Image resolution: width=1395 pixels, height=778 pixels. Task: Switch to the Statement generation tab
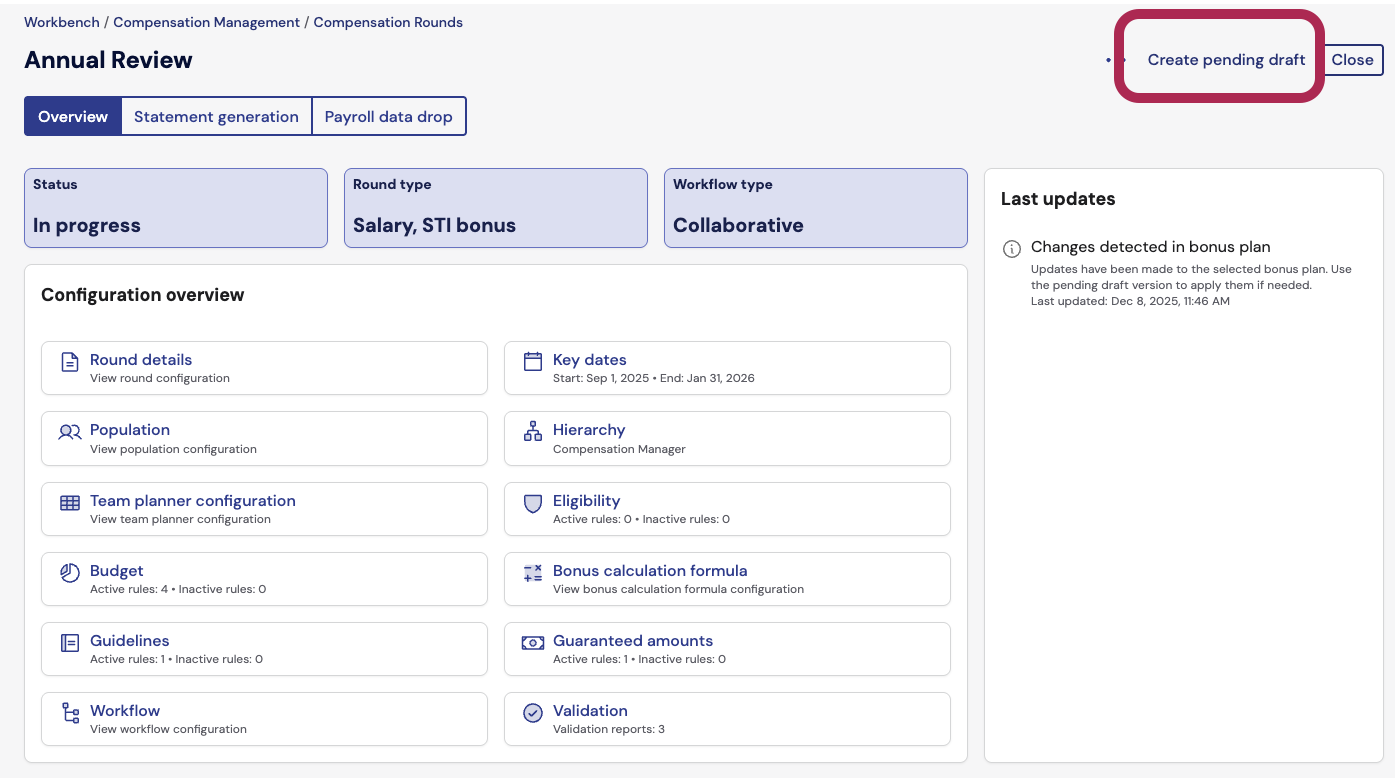pyautogui.click(x=216, y=117)
